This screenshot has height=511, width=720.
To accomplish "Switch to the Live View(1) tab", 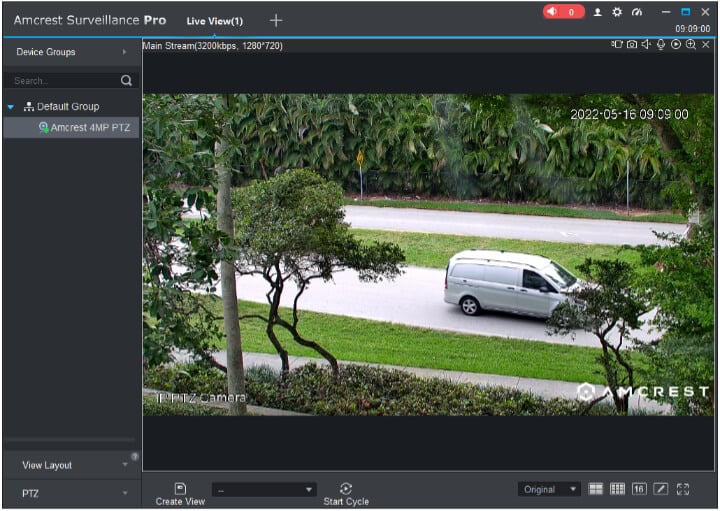I will 214,21.
